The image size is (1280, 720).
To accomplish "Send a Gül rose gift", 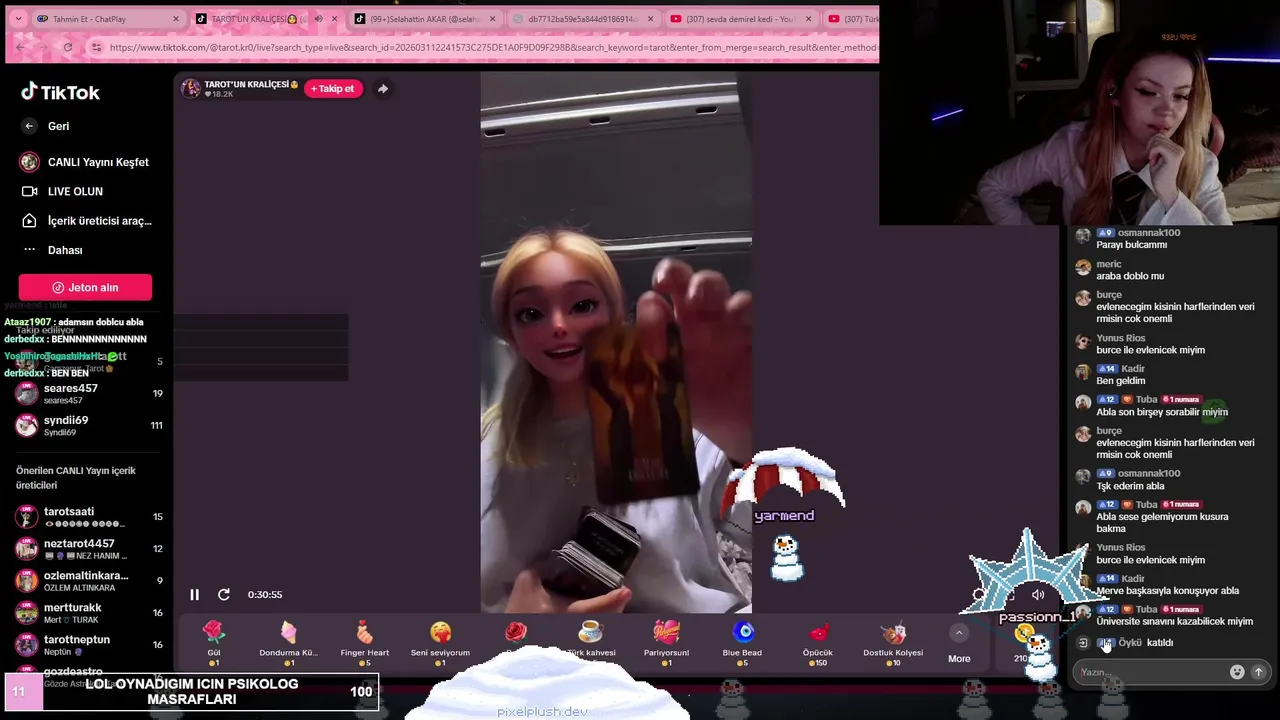I will (x=214, y=642).
